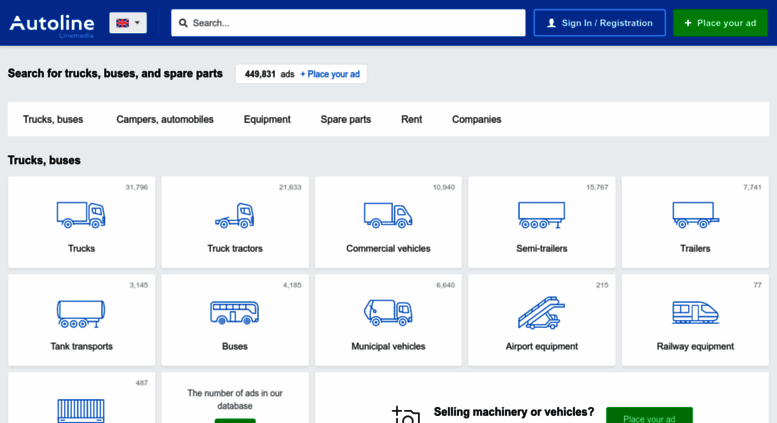Select the Trailers icon tile
777x423 pixels.
(x=695, y=214)
